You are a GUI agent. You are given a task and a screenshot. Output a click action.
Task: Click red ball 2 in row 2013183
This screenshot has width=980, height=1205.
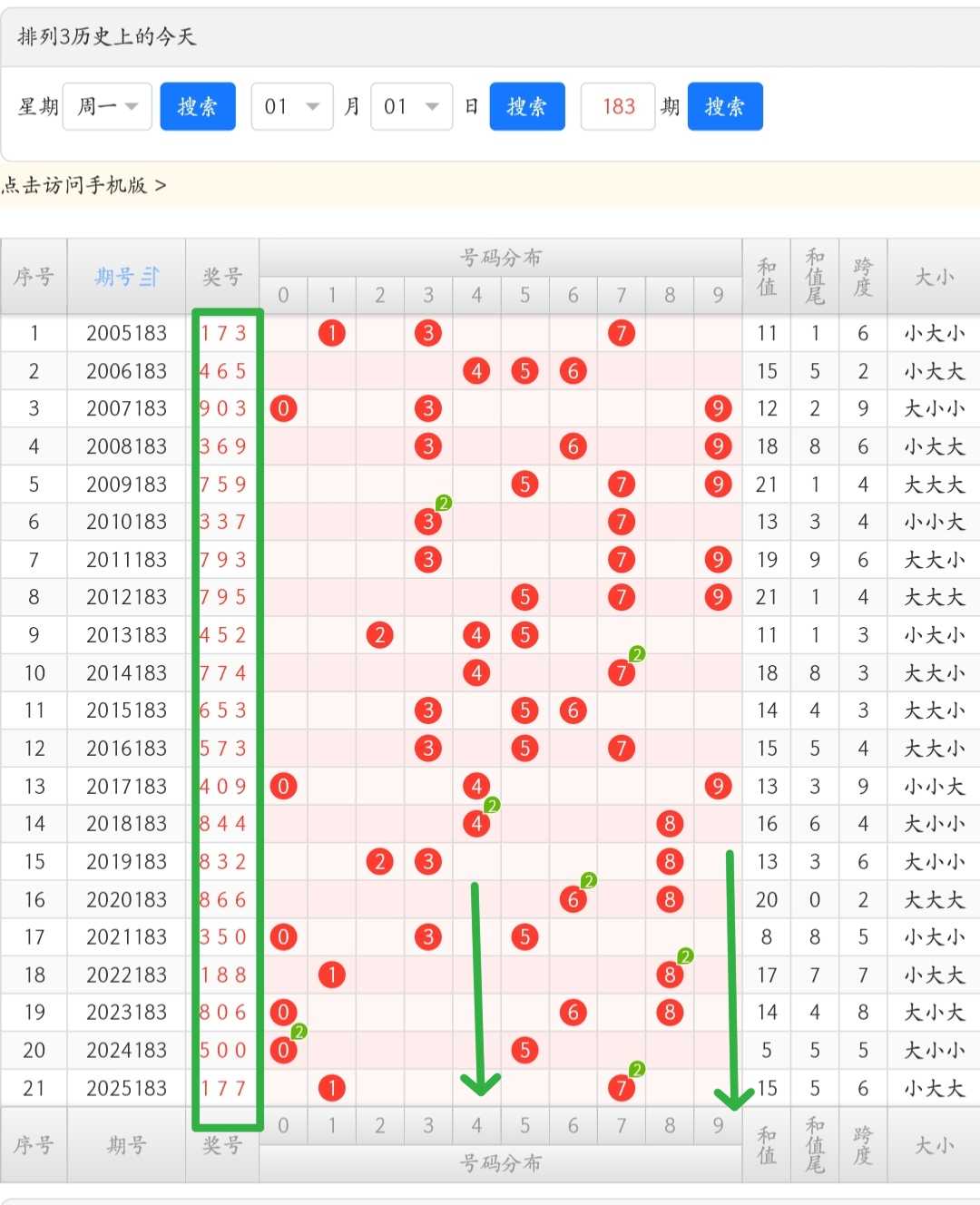pyautogui.click(x=380, y=635)
